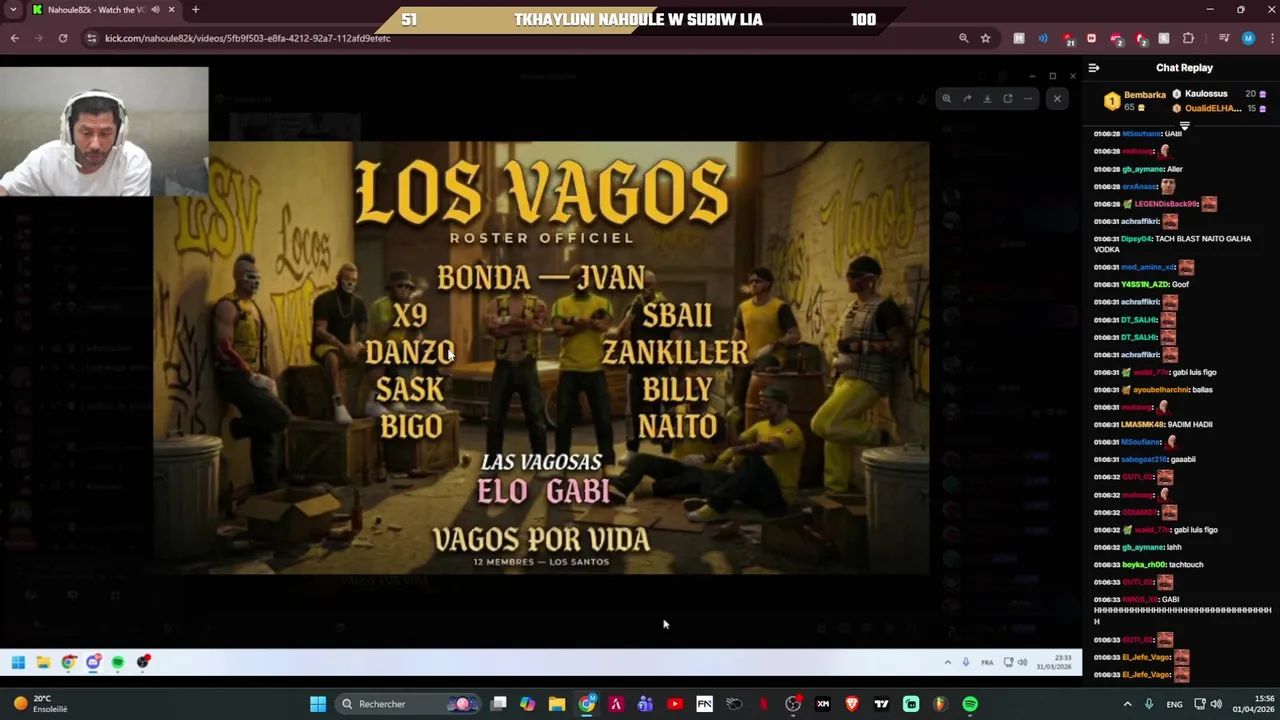Open Bembarka top gifter entry
Screen dimensions: 1280x720
pos(1136,101)
